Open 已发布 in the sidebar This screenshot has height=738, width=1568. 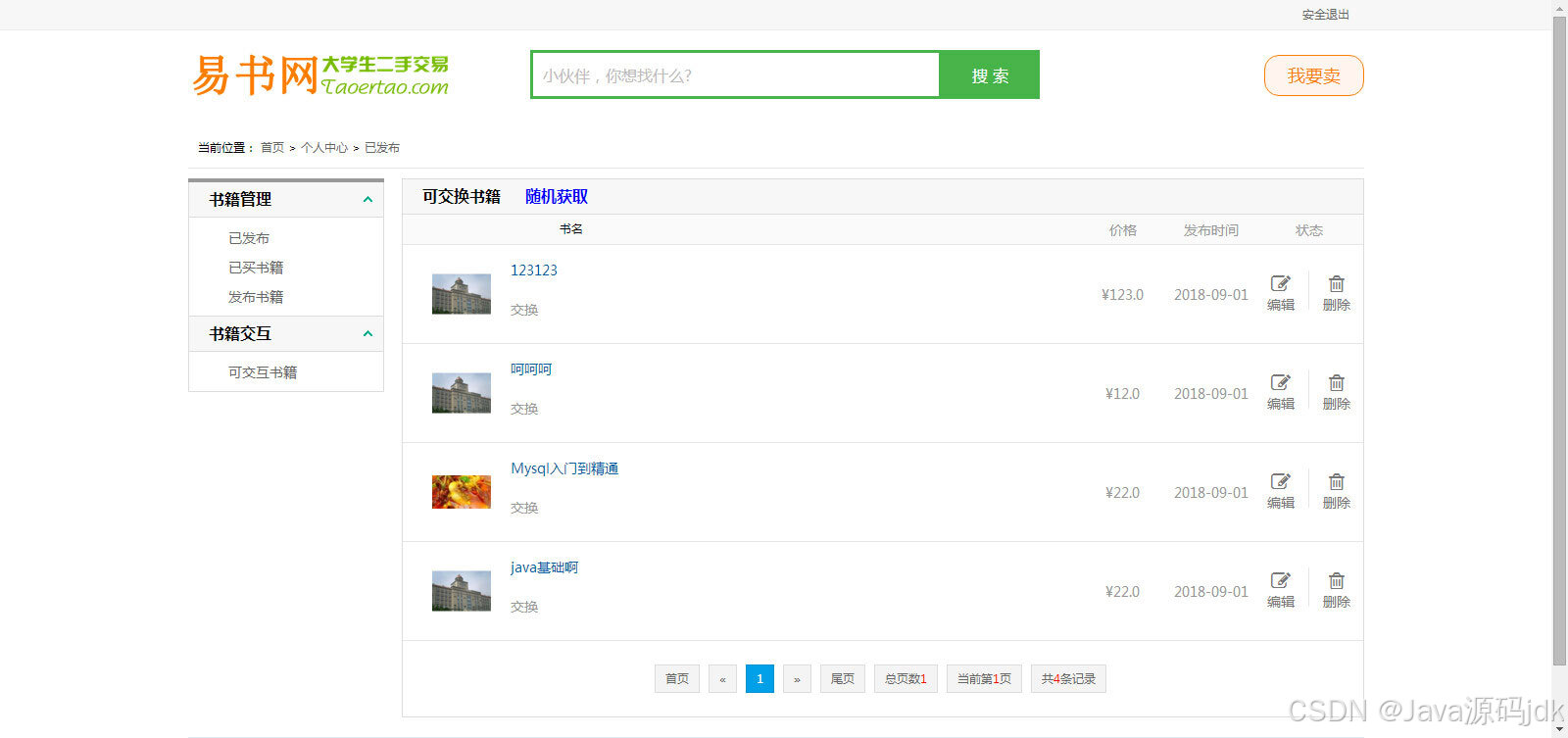pyautogui.click(x=249, y=238)
